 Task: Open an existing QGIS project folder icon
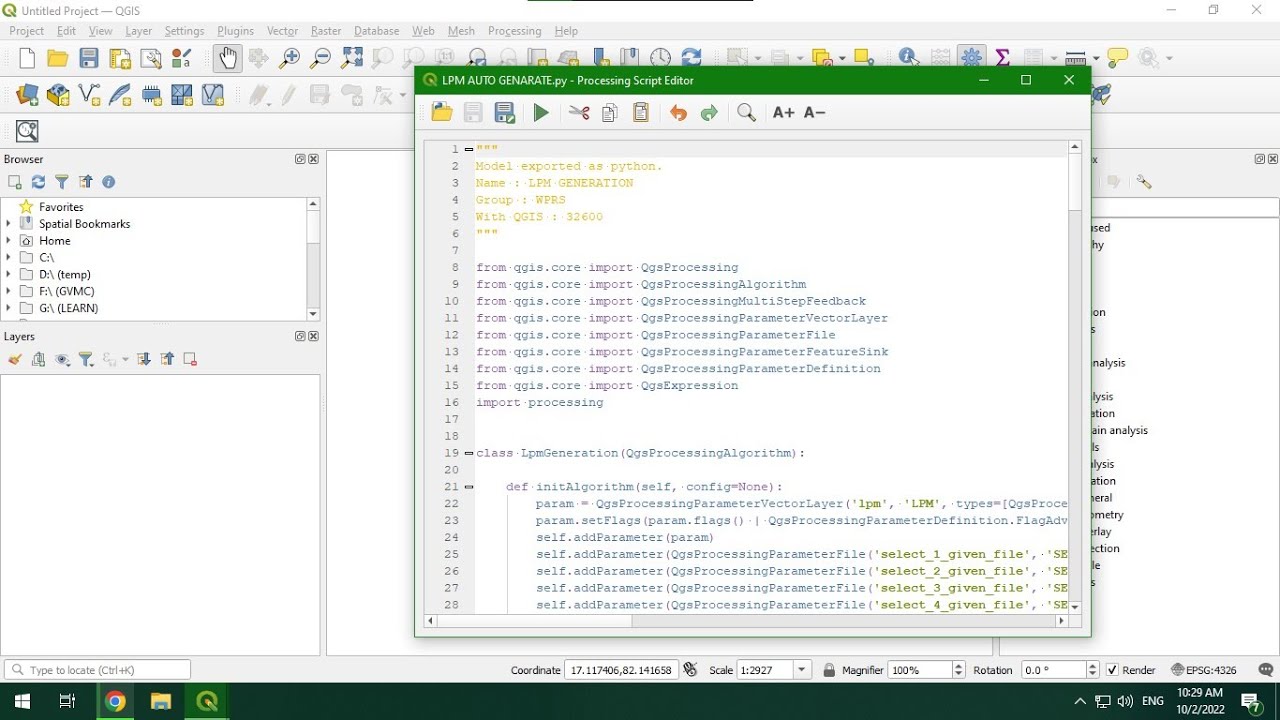coord(58,58)
